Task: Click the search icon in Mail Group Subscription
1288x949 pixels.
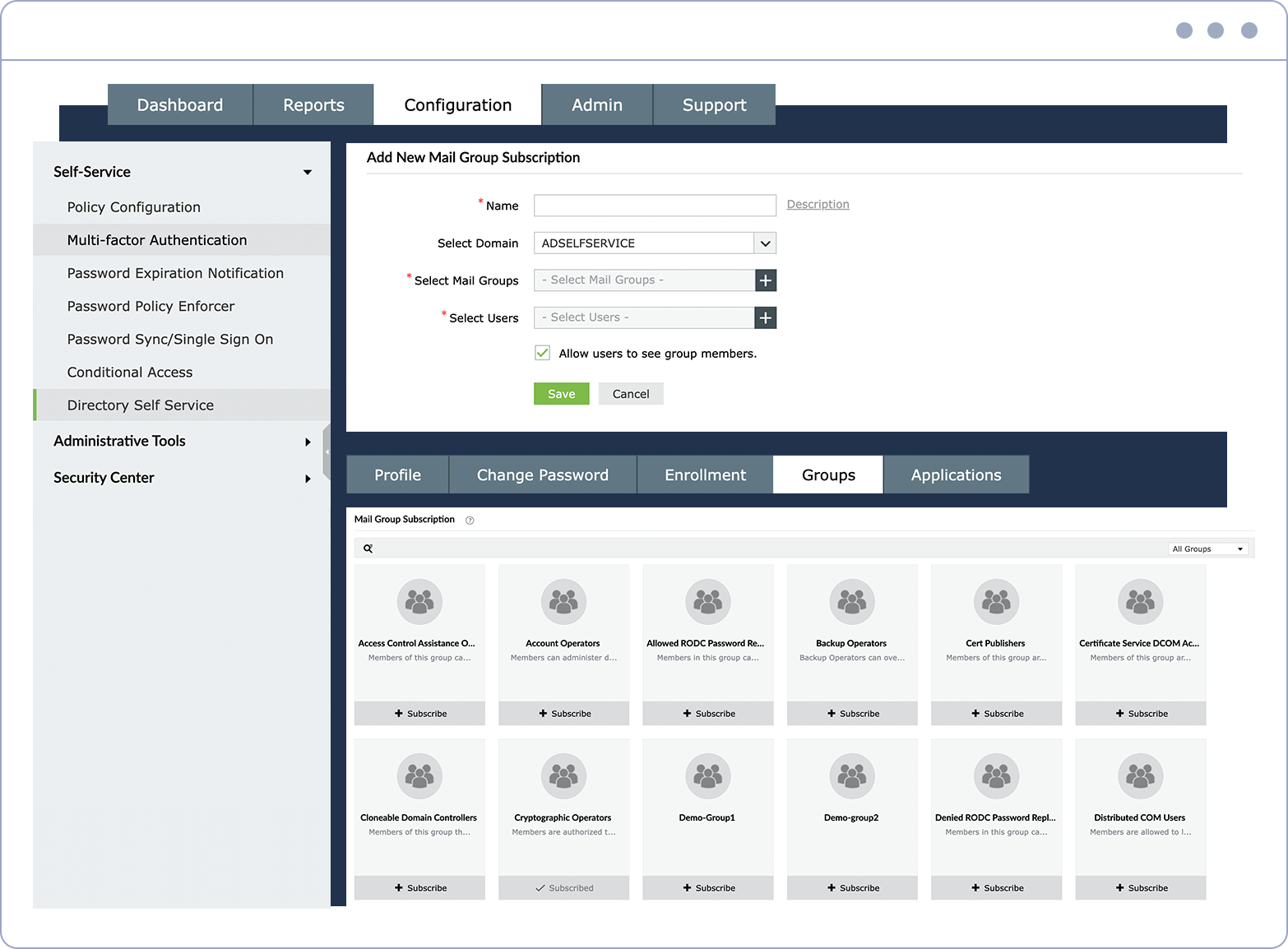Action: [x=368, y=548]
